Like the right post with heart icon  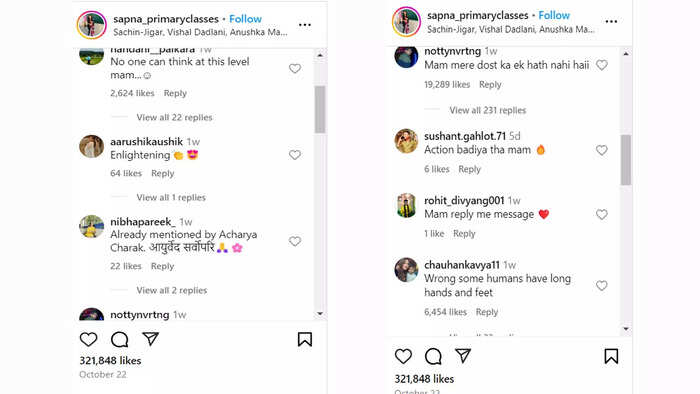pos(403,356)
